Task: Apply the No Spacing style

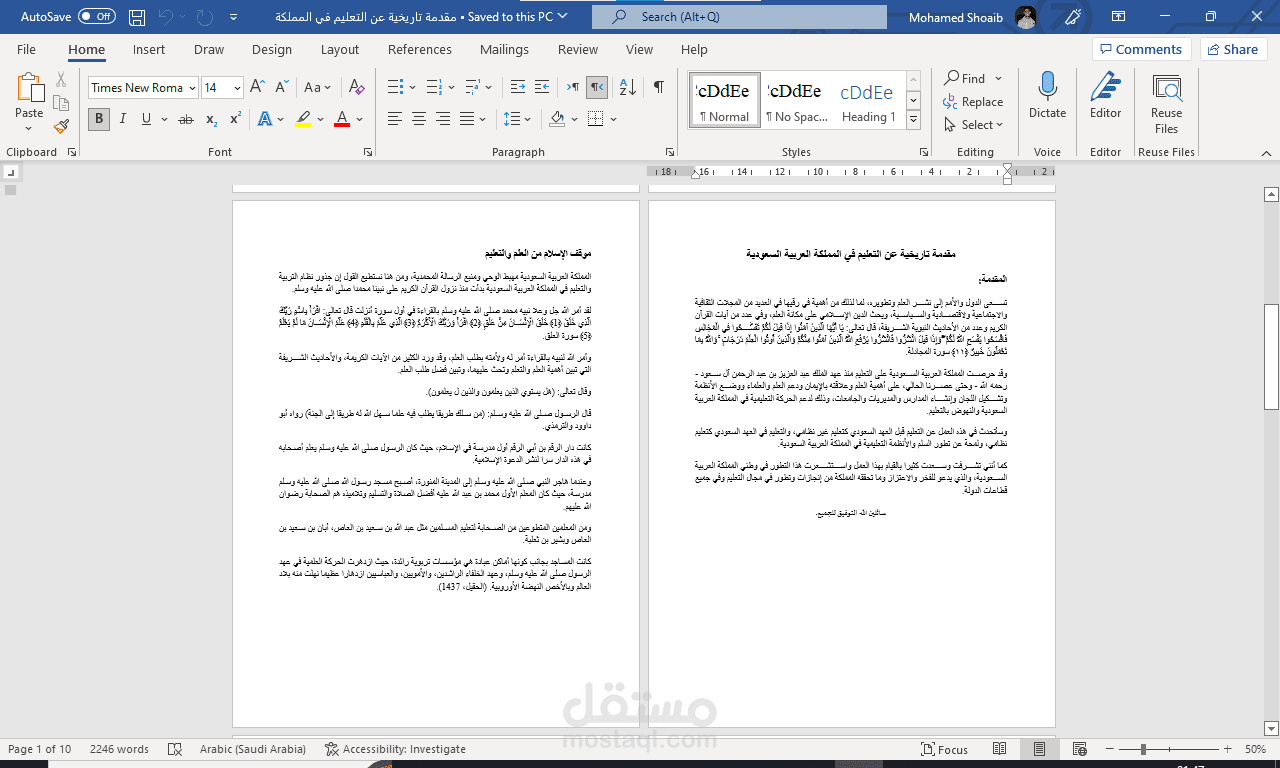Action: coord(796,100)
